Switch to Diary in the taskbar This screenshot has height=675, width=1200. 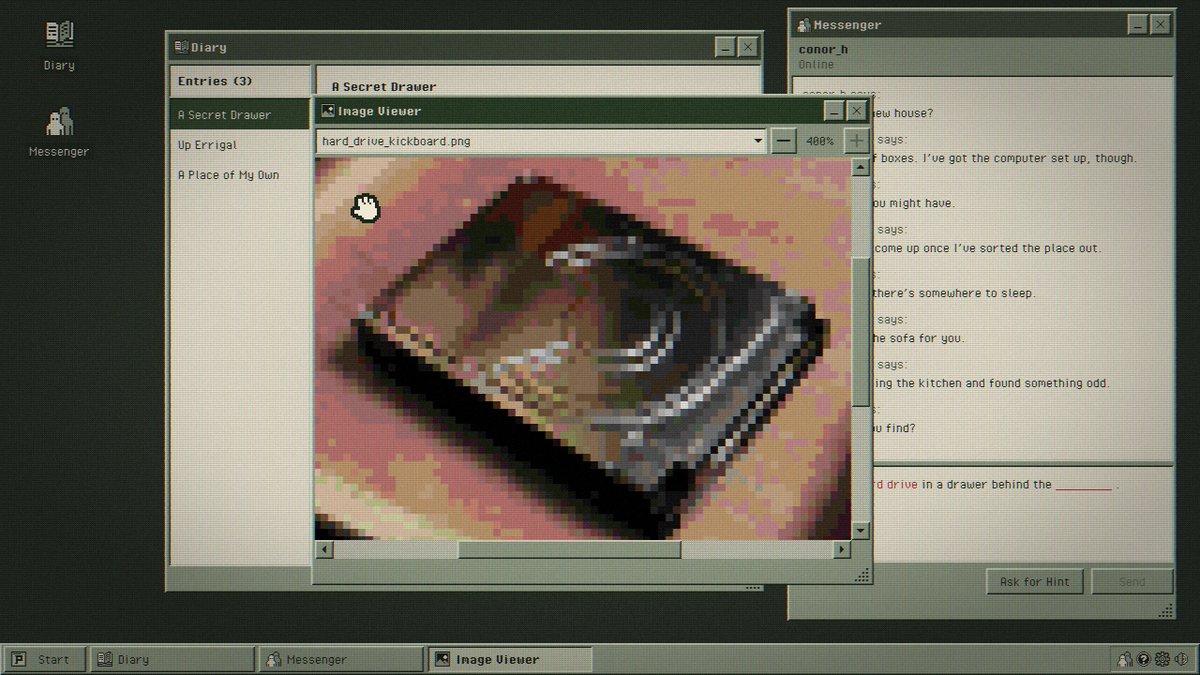173,659
